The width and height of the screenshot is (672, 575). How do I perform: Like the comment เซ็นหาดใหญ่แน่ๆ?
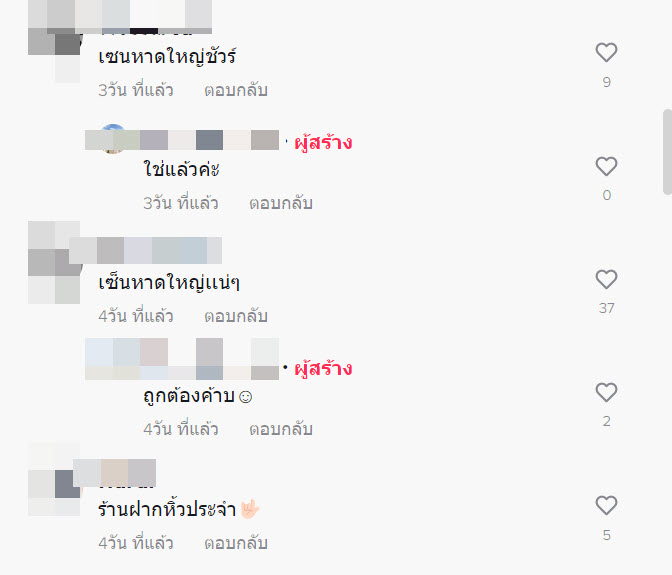click(x=606, y=279)
